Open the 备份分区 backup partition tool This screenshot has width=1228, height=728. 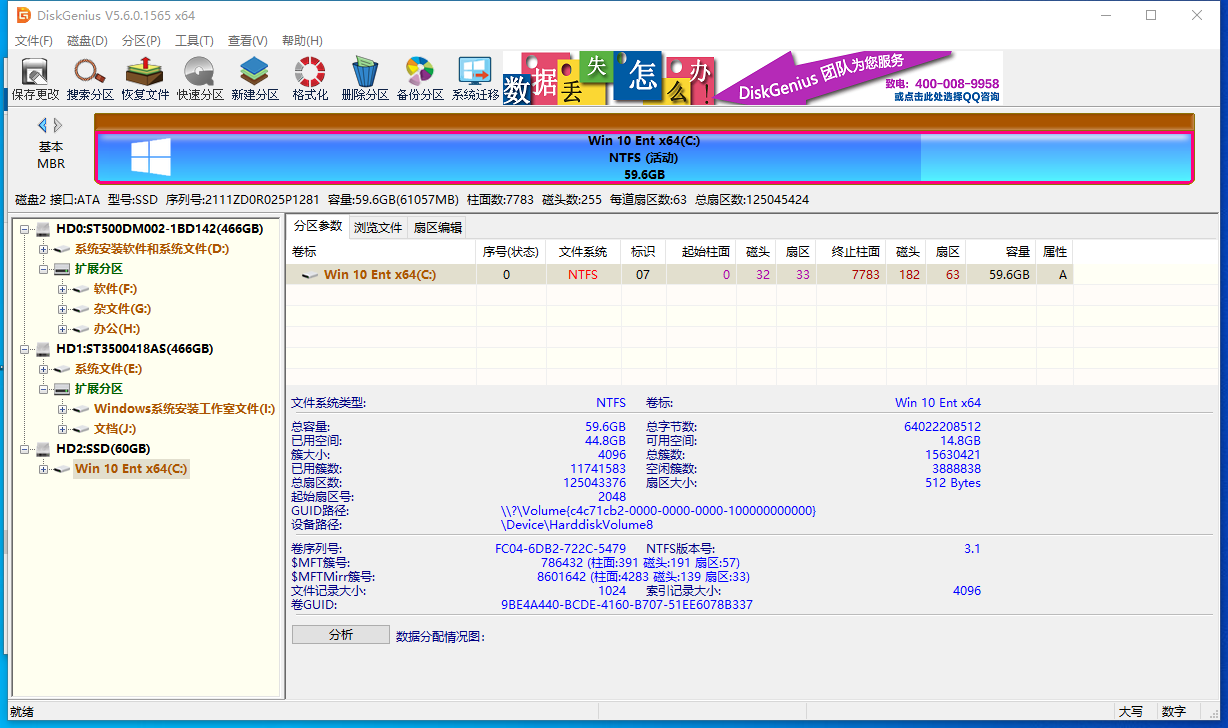(420, 79)
